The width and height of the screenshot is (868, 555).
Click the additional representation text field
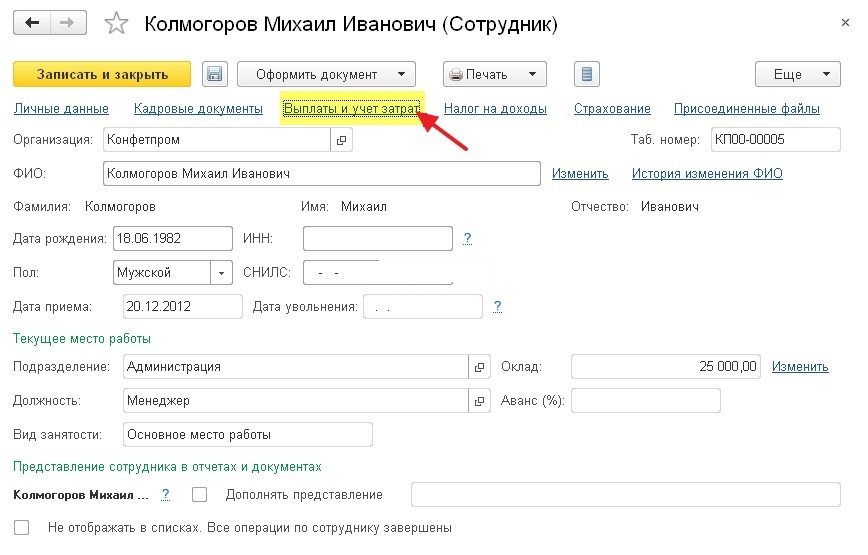tap(626, 495)
